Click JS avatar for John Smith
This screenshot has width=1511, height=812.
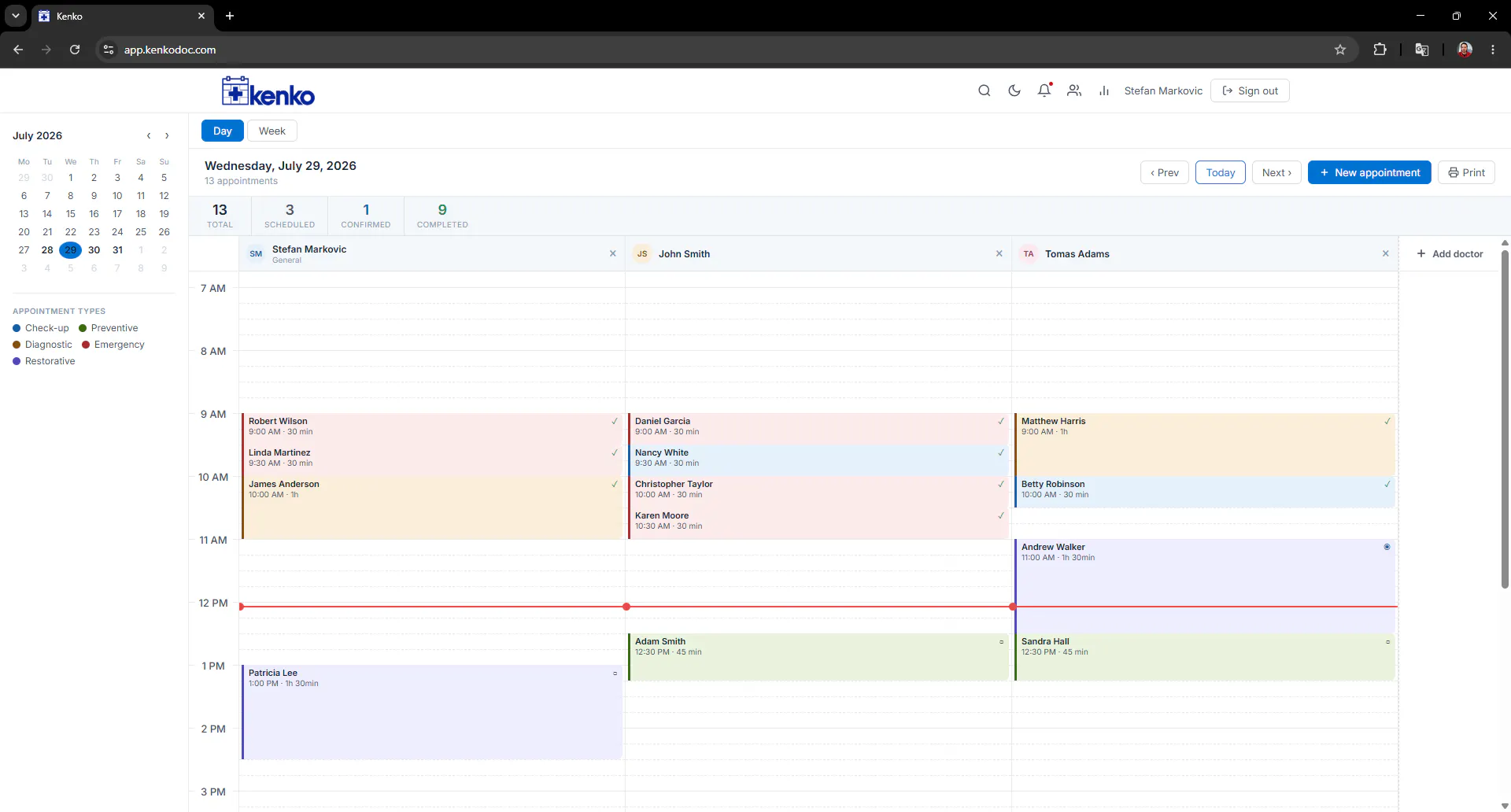coord(642,253)
